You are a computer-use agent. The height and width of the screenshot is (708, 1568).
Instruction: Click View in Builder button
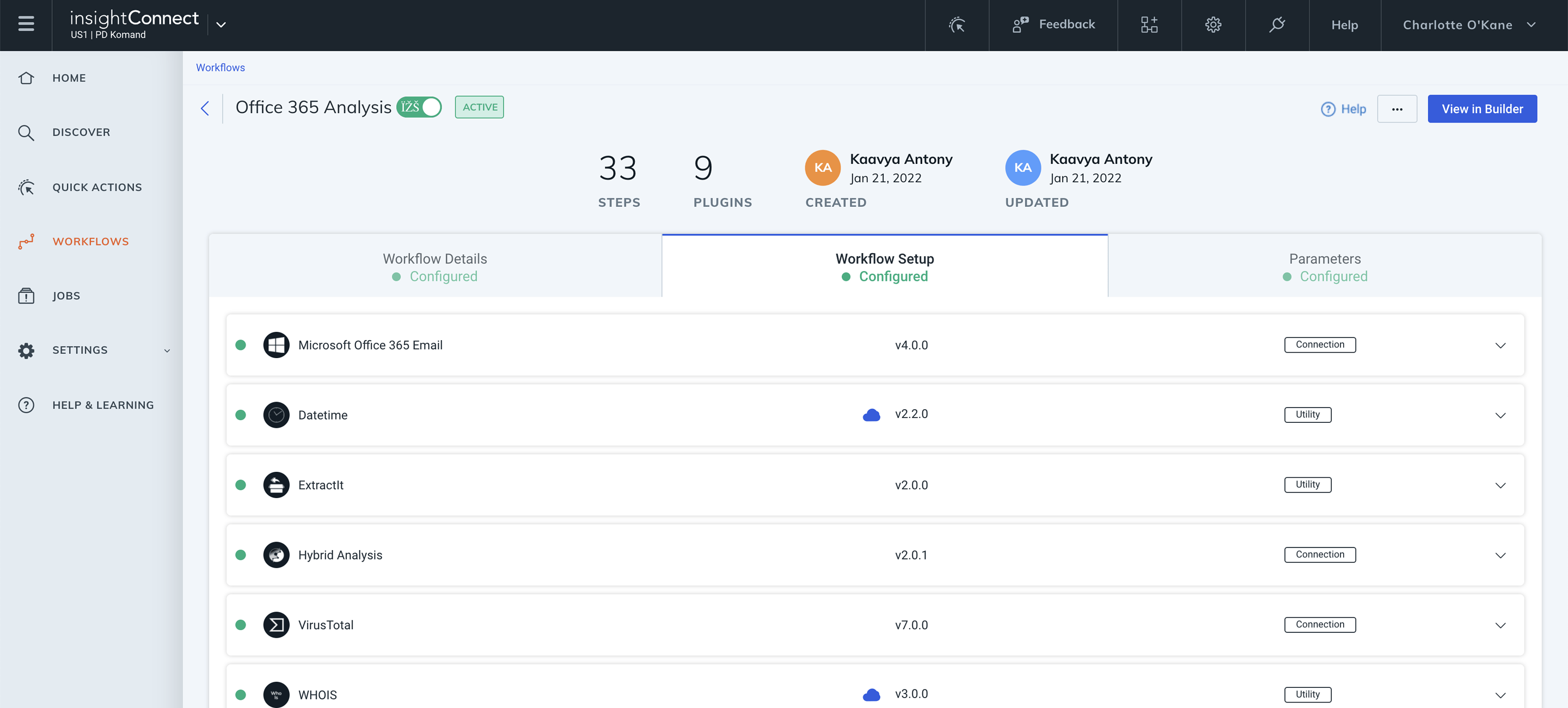(1482, 109)
